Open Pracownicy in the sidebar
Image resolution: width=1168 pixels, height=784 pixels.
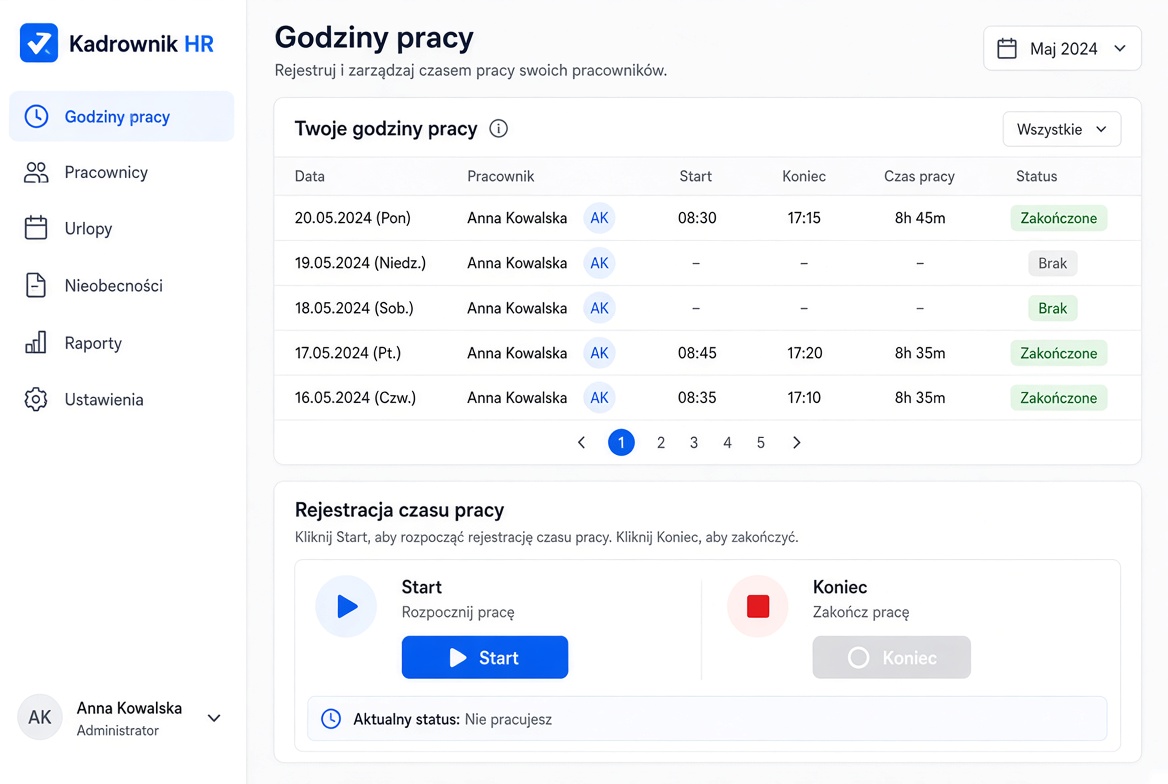[x=121, y=172]
